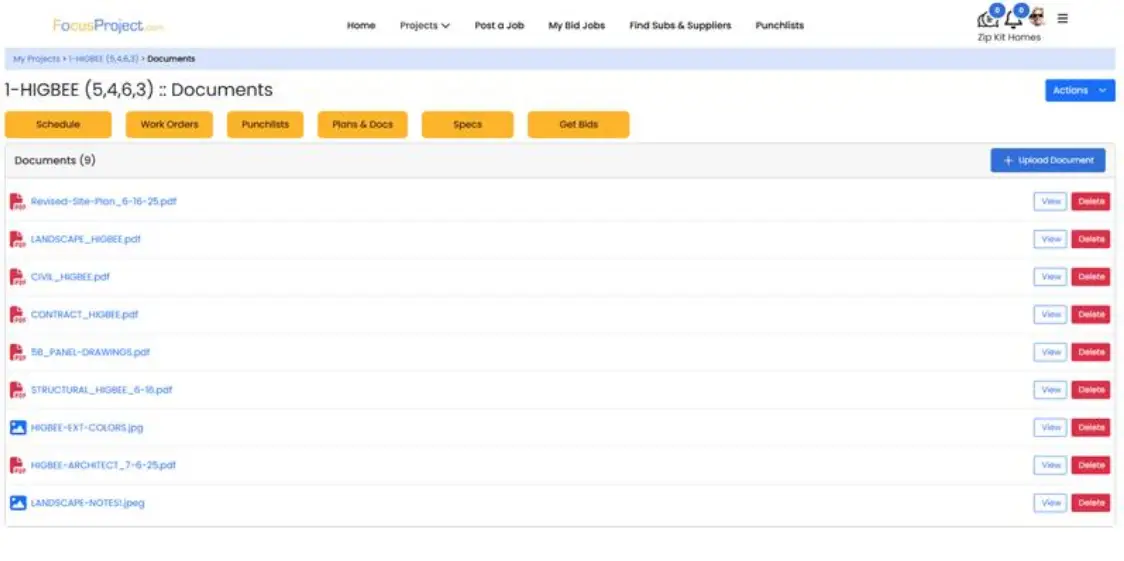The height and width of the screenshot is (561, 1124).
Task: View the Revised-Site-Plan_6-16-25.pdf document
Action: (1050, 202)
